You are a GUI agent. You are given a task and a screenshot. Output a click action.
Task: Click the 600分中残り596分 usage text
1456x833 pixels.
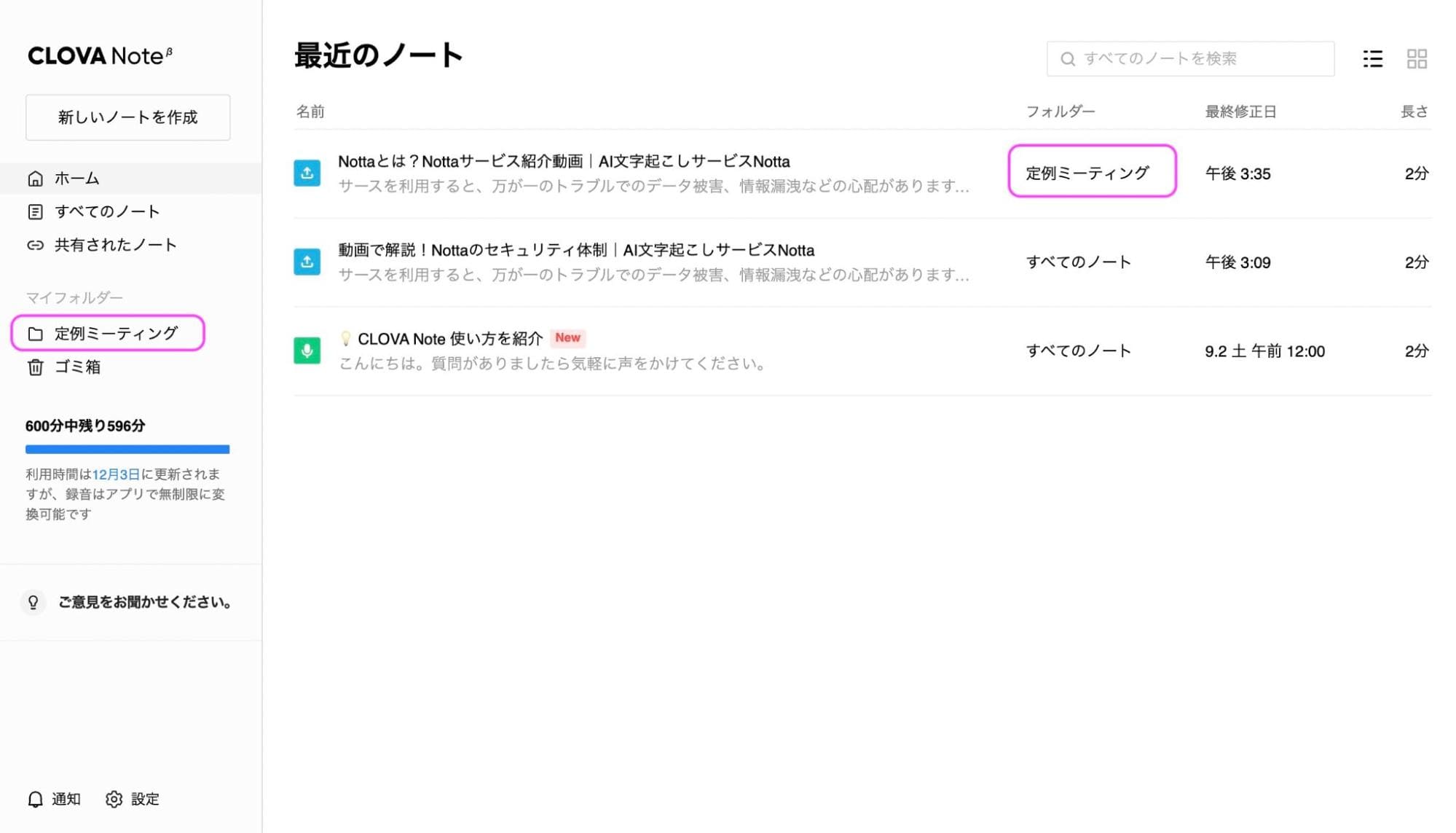(x=85, y=426)
